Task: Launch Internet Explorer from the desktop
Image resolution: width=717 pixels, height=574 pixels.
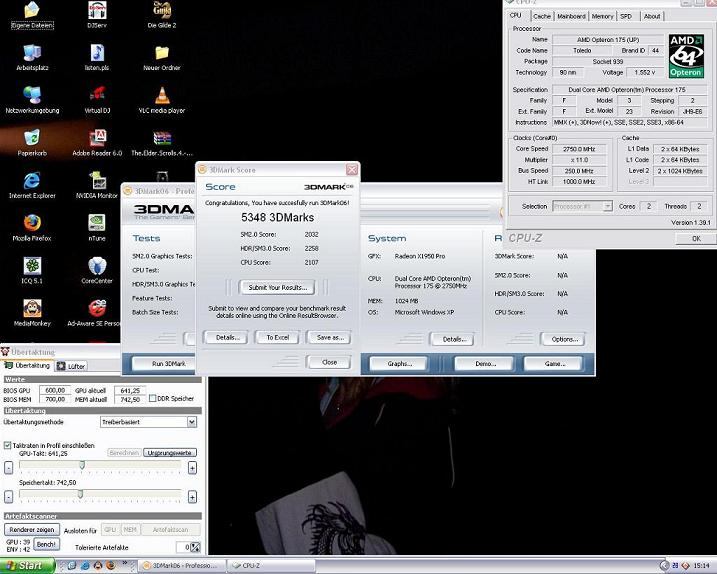Action: 32,185
